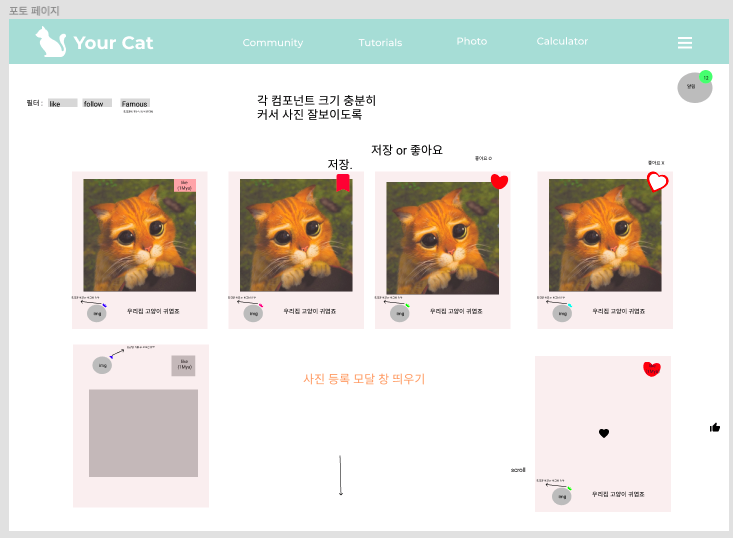Click the small 'scroll' label
The width and height of the screenshot is (733, 538).
(518, 470)
